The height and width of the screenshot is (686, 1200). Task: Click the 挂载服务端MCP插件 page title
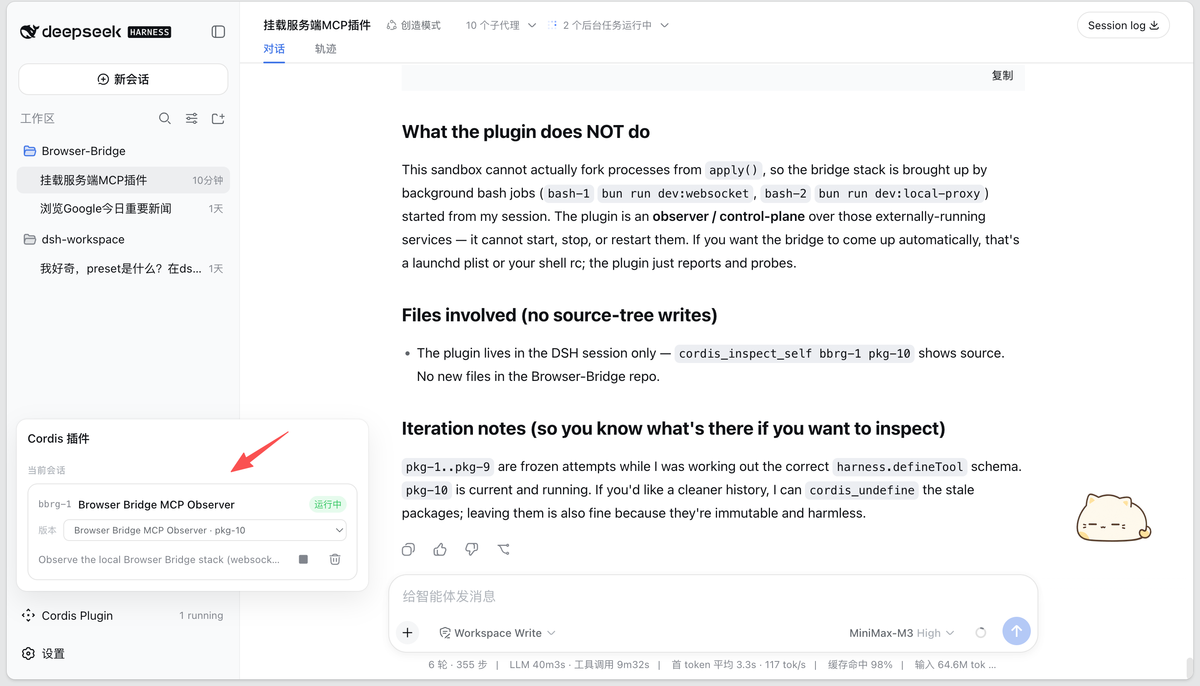tap(318, 24)
